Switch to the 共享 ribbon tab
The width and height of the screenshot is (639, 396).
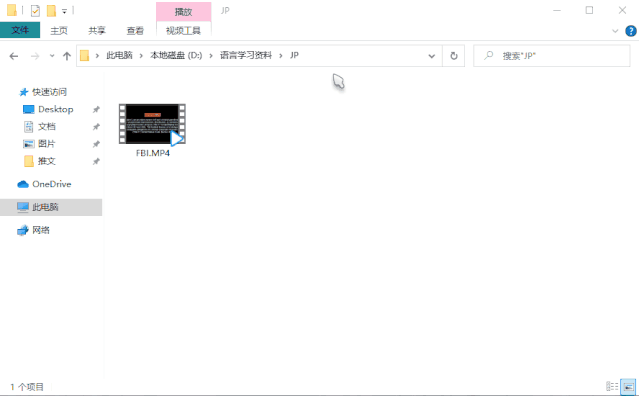[97, 31]
